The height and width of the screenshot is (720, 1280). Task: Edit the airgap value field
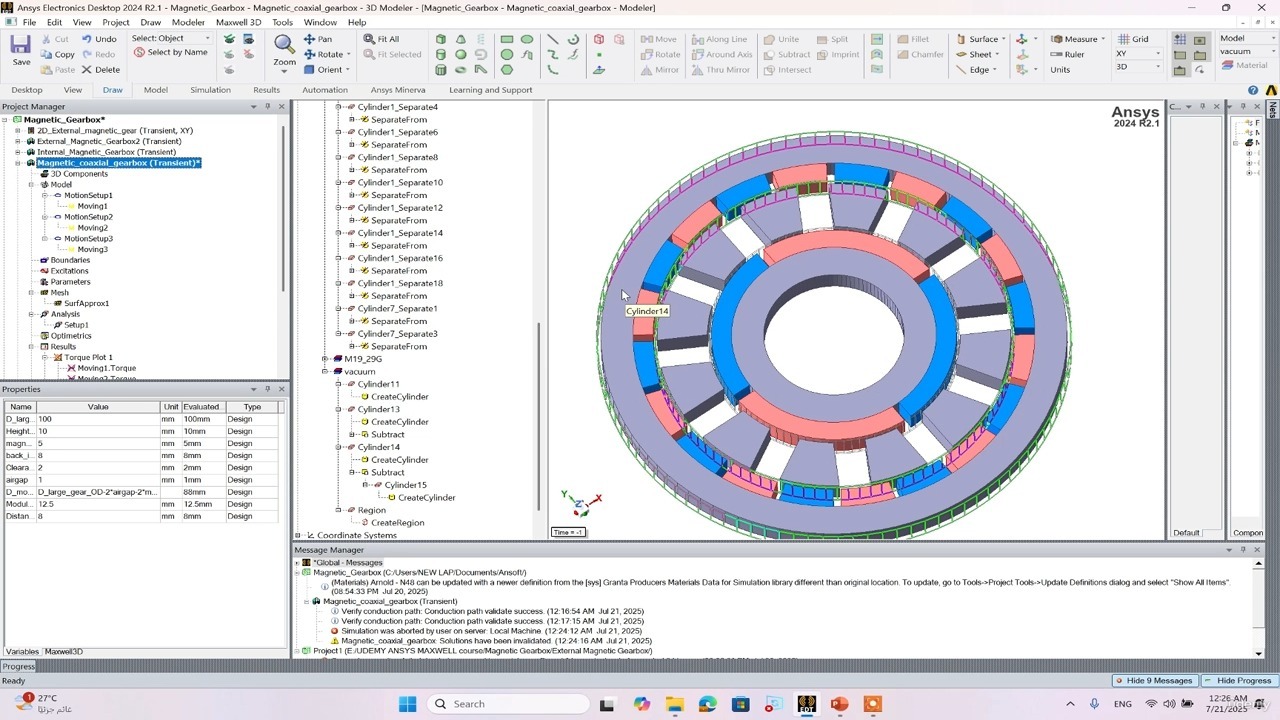tap(98, 480)
